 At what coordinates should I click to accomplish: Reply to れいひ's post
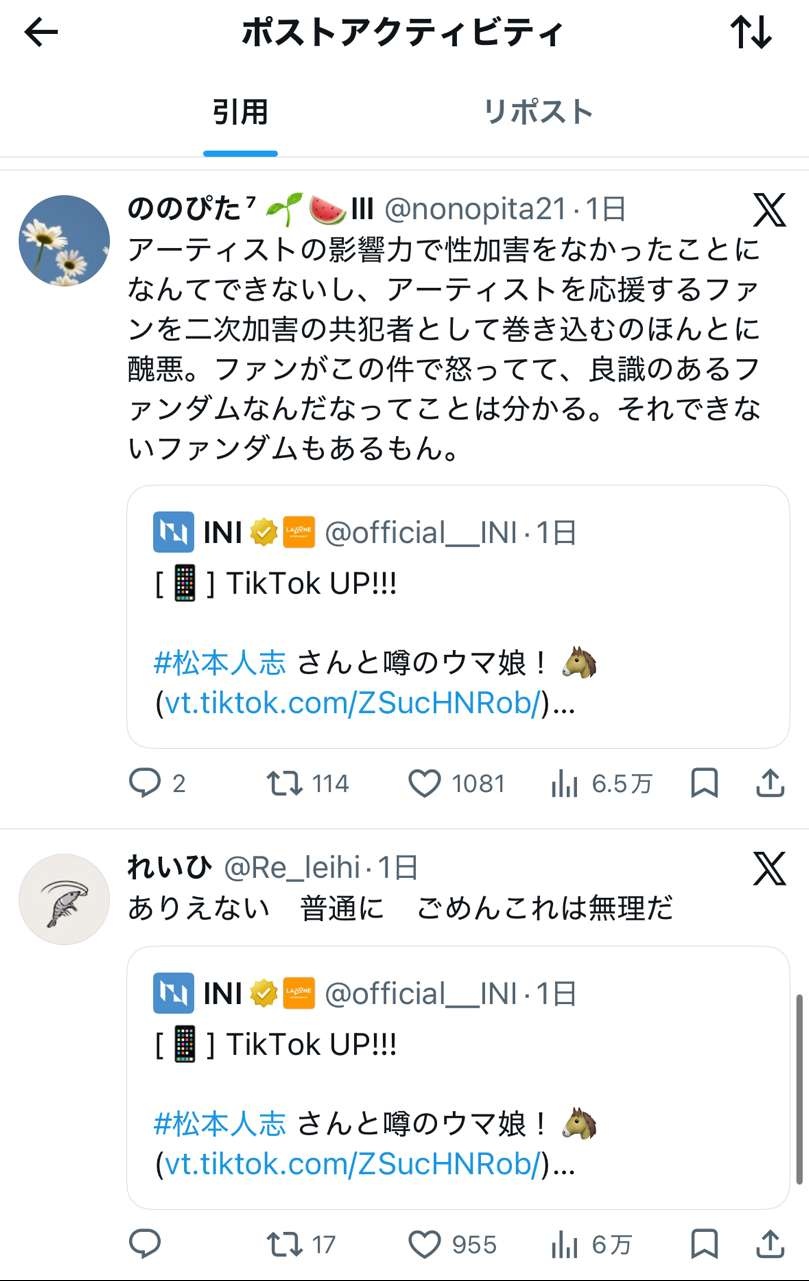tap(146, 1244)
